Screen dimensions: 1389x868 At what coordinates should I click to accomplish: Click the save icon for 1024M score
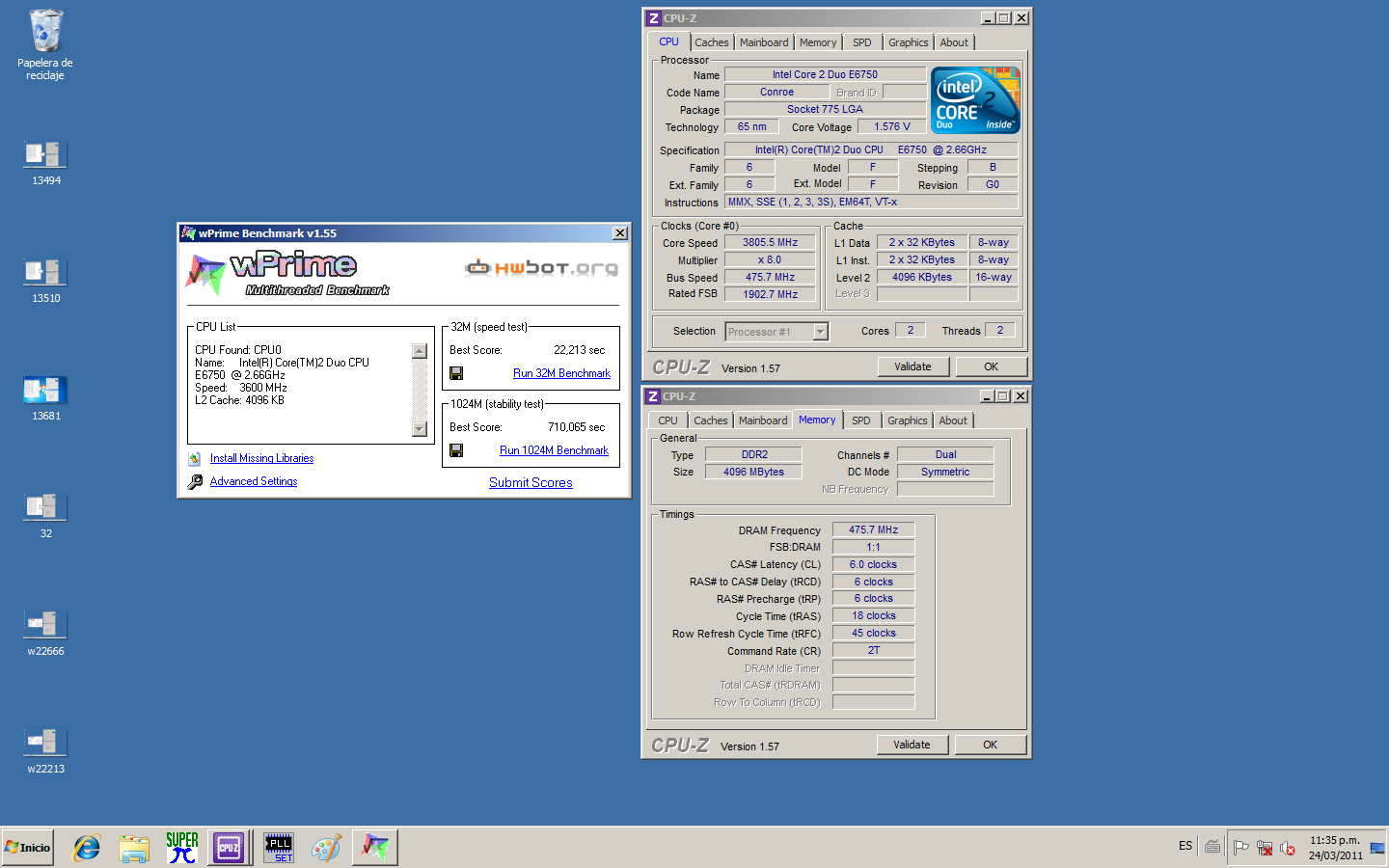[x=456, y=450]
